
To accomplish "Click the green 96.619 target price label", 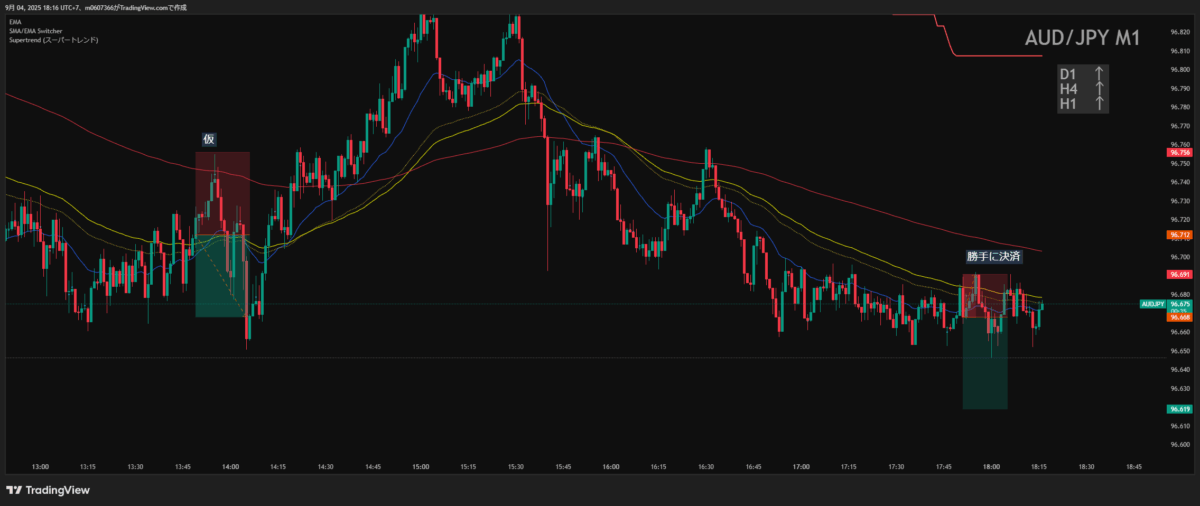I will point(1179,409).
